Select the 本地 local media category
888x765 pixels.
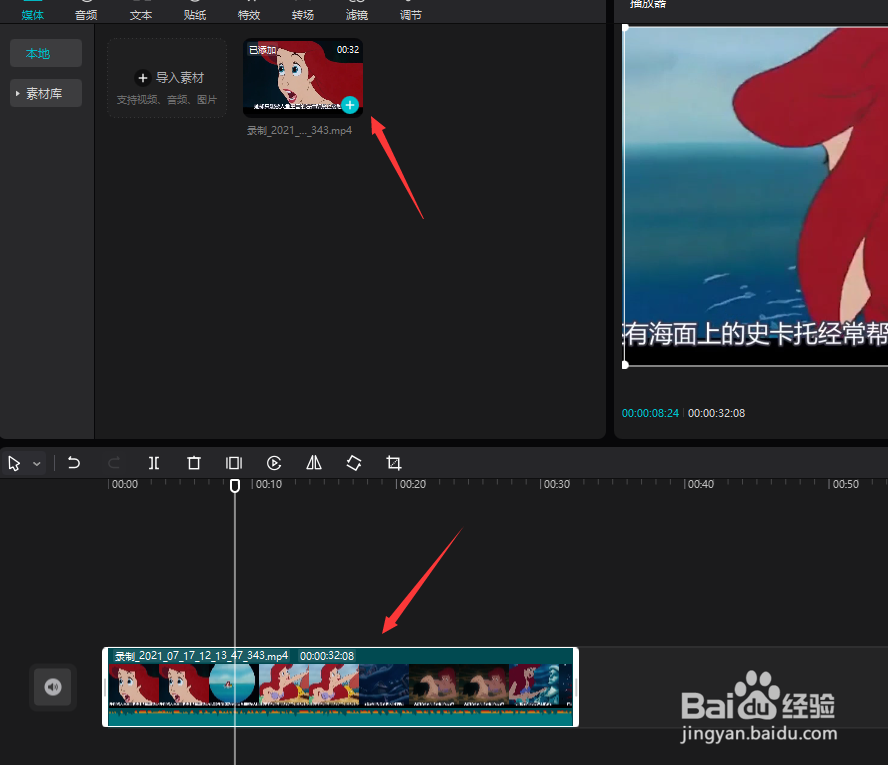46,53
